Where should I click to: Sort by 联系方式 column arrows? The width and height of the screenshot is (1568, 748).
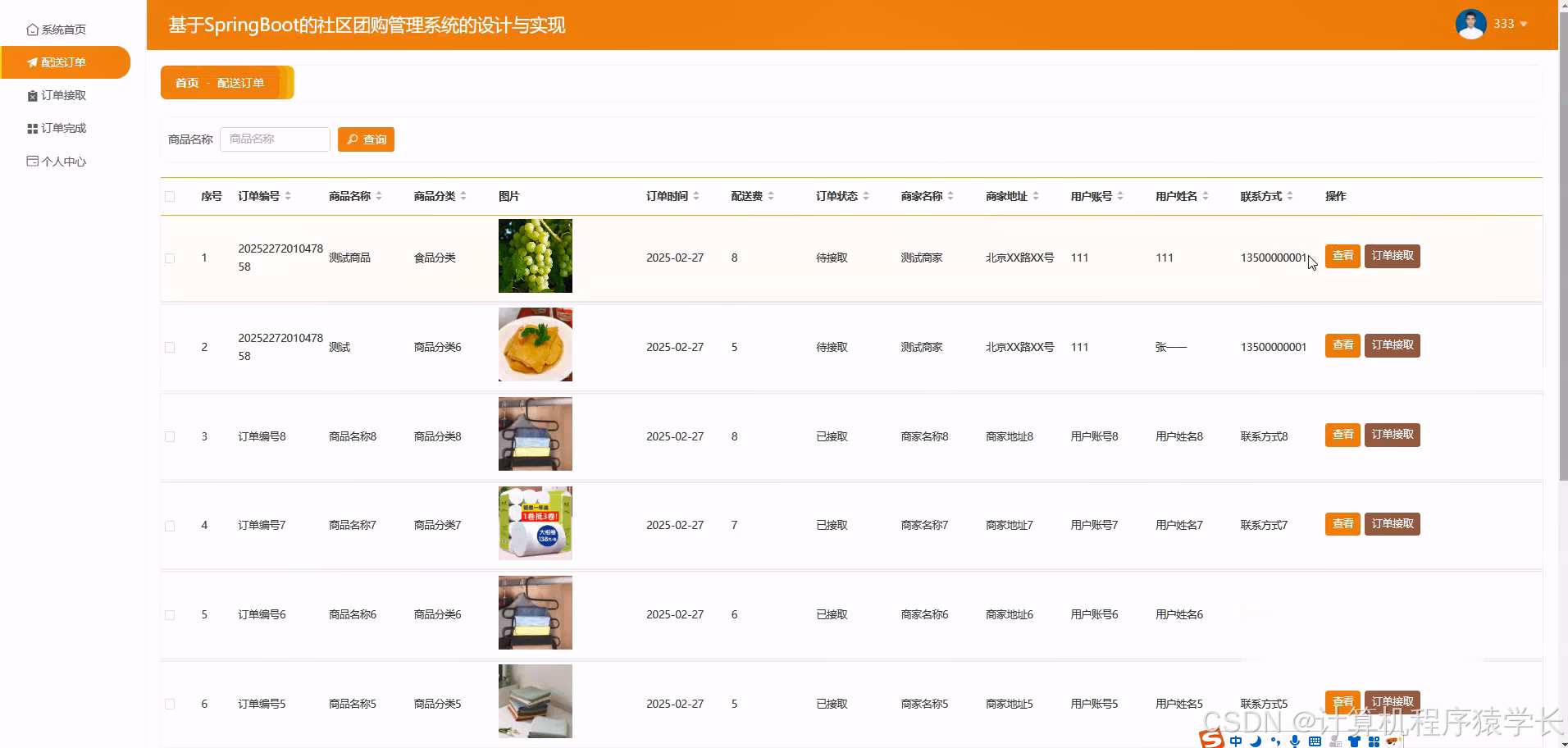point(1290,196)
